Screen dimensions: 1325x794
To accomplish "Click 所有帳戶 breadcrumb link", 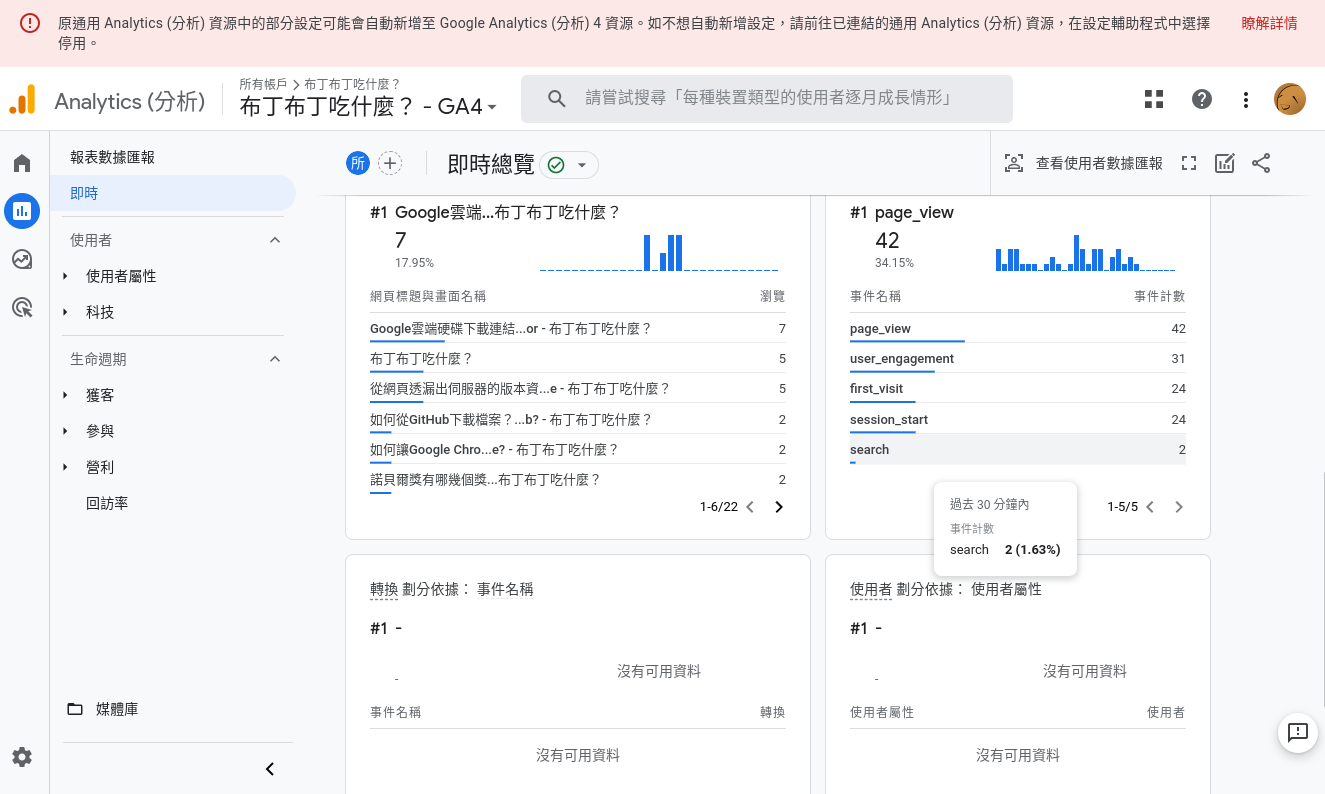I will 263,84.
